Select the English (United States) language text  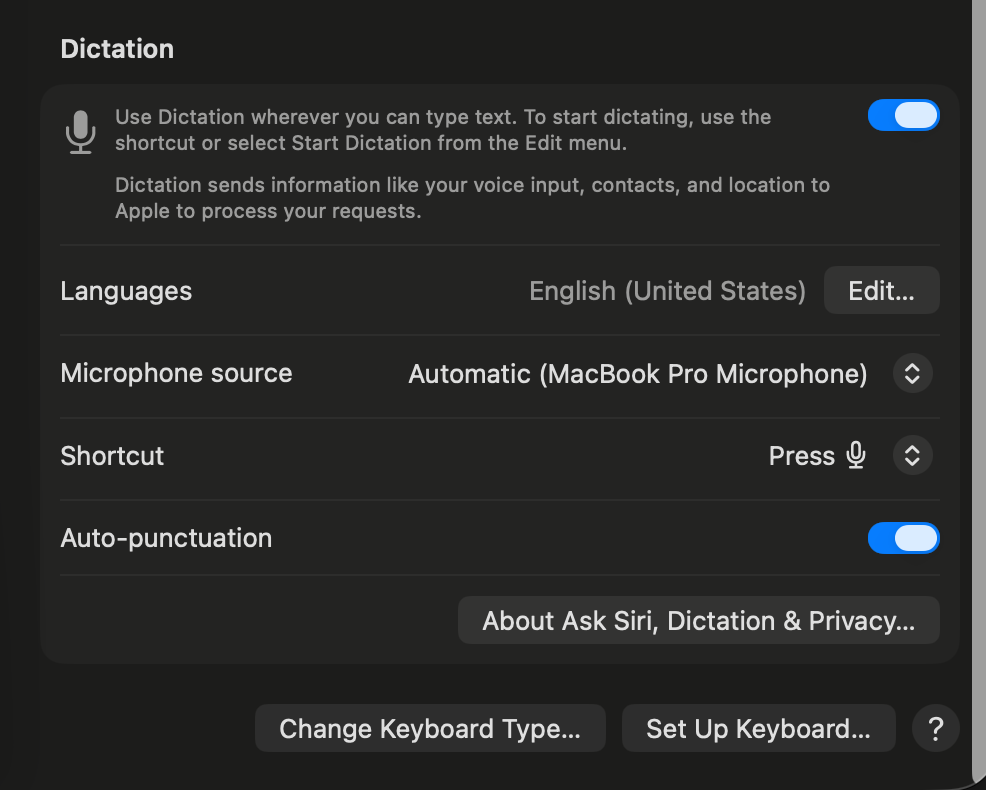click(667, 291)
